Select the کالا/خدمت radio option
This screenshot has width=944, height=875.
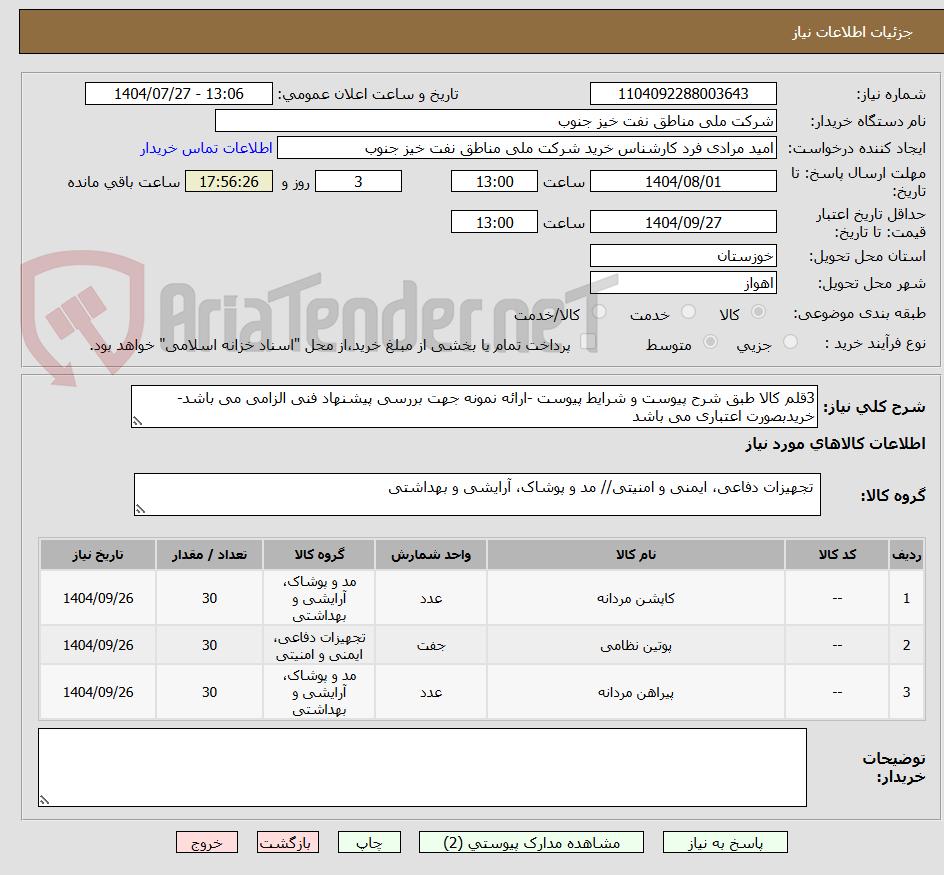click(x=599, y=311)
